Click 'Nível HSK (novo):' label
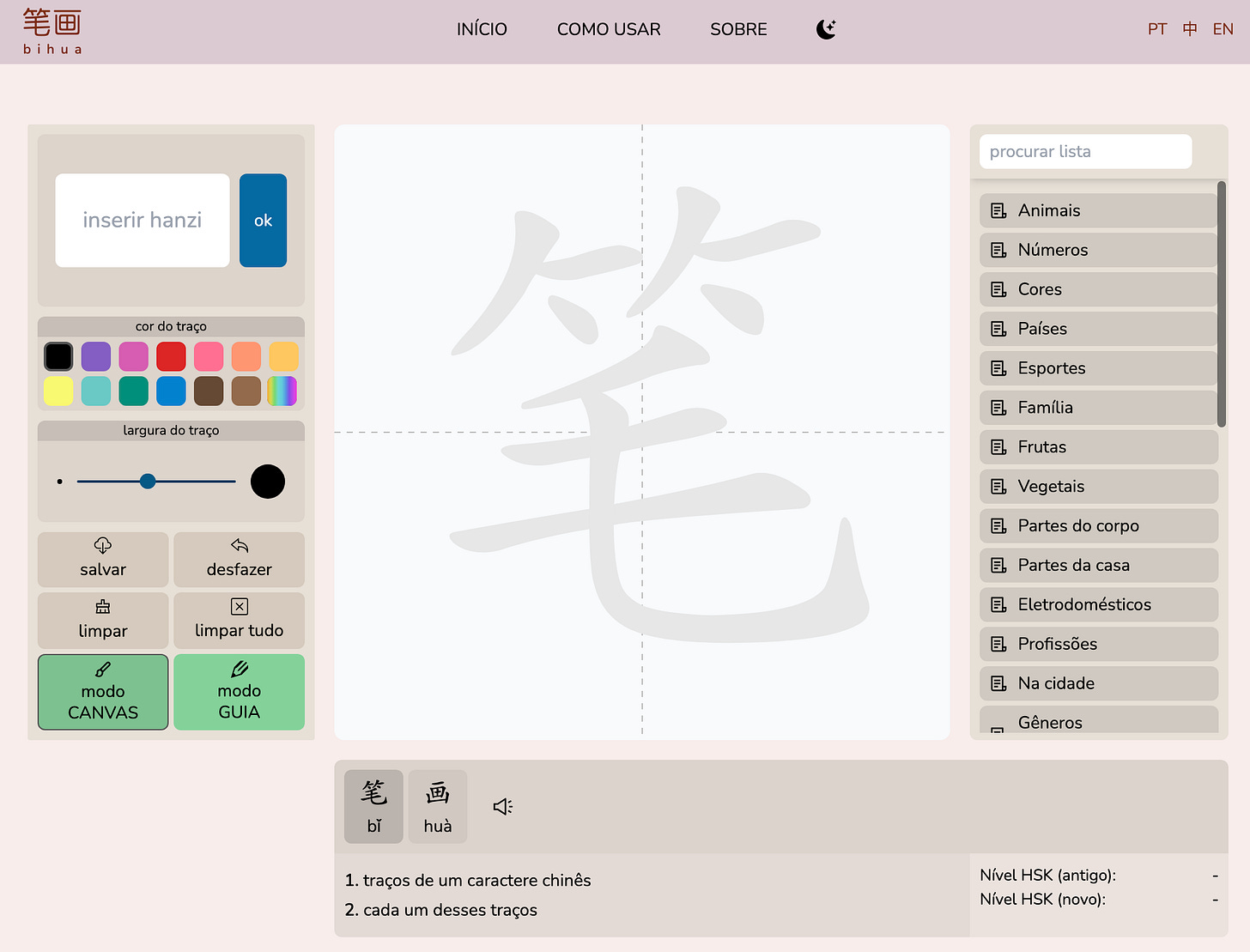Image resolution: width=1250 pixels, height=952 pixels. (x=1043, y=900)
